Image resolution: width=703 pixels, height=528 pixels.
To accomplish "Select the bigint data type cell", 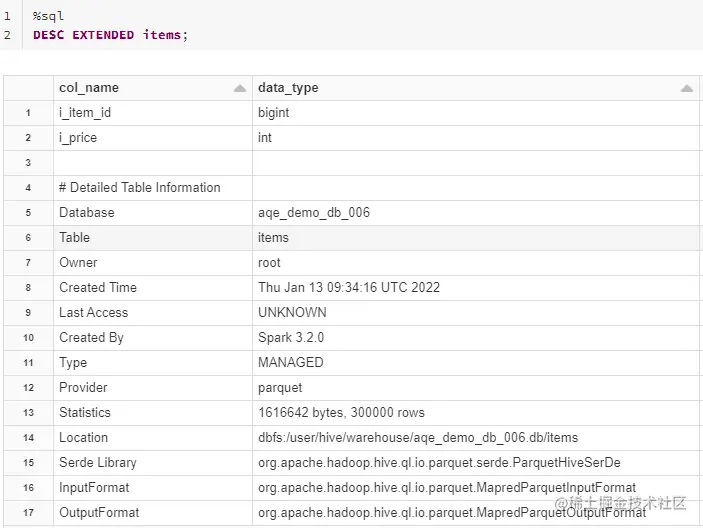I will click(476, 113).
